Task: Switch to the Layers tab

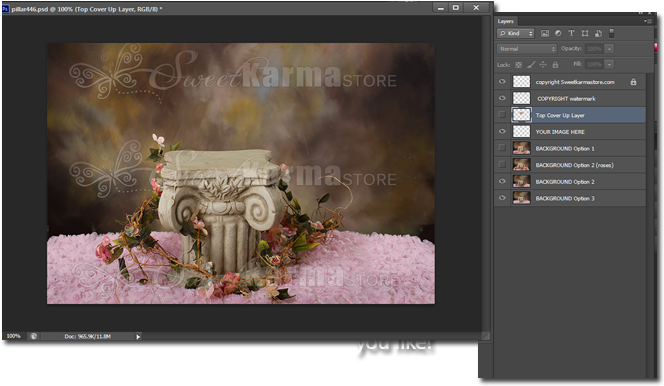Action: tap(506, 21)
